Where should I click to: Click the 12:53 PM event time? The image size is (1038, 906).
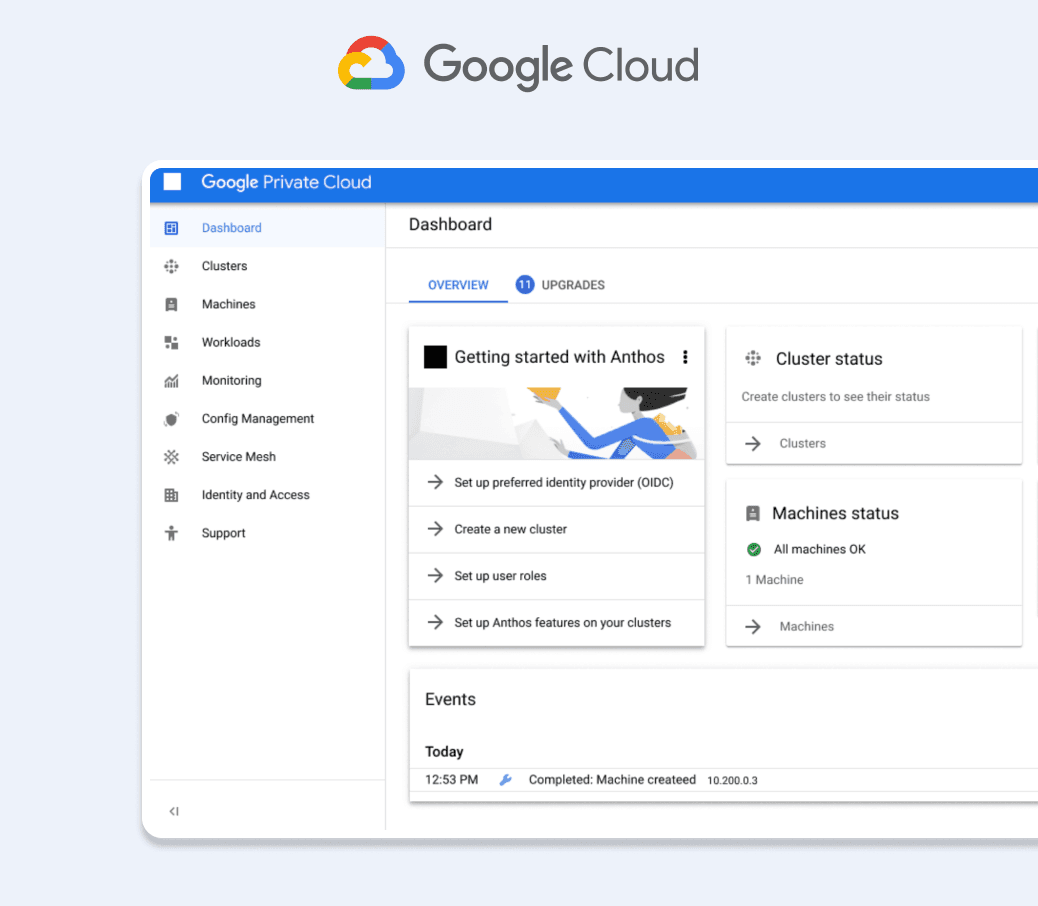click(451, 780)
